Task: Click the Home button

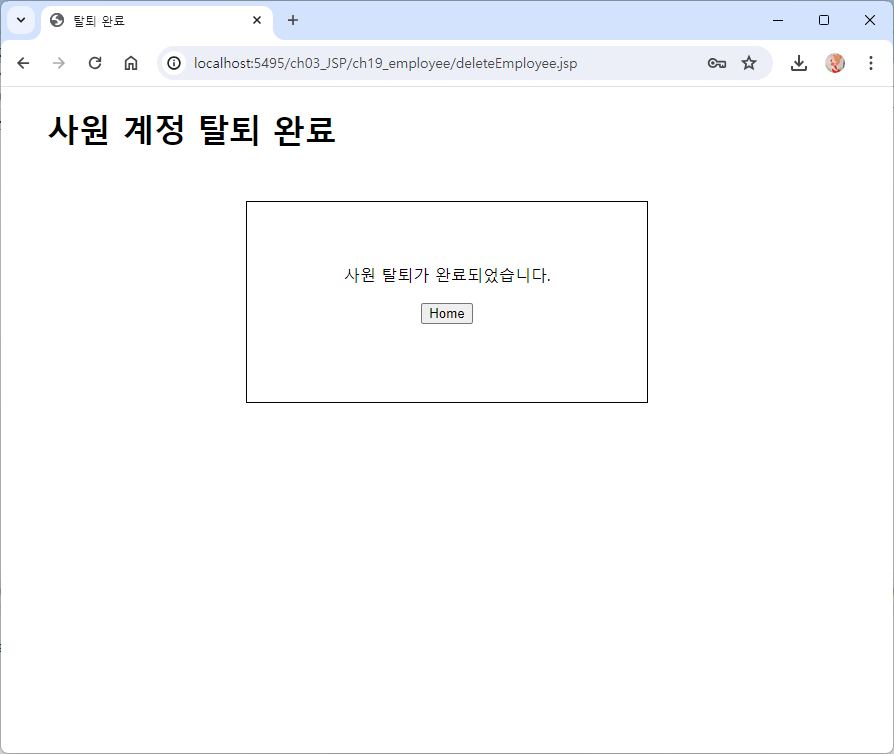Action: point(446,313)
